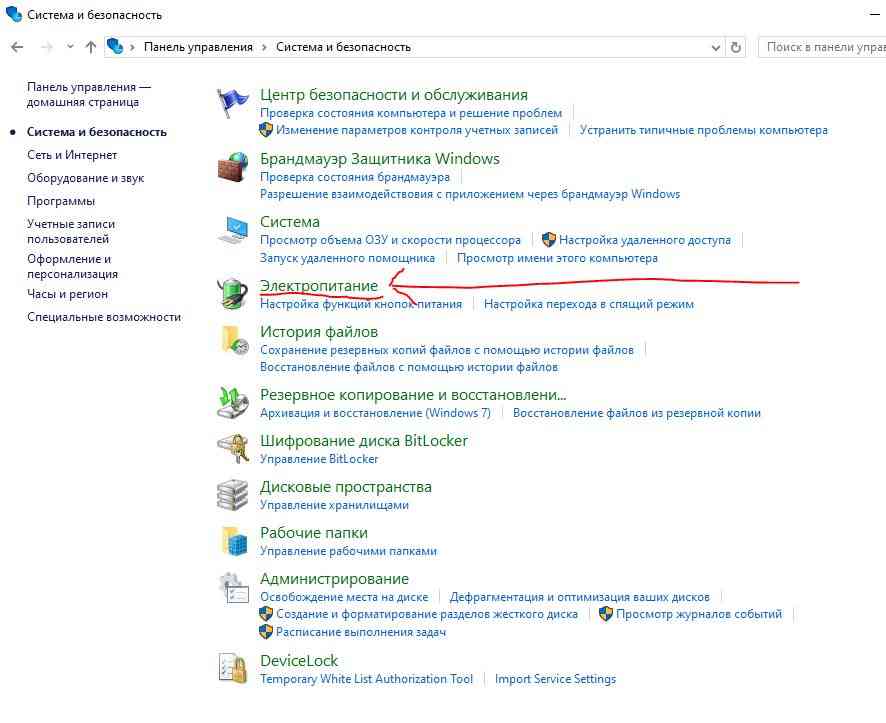Go up one level with up arrow

coord(90,47)
